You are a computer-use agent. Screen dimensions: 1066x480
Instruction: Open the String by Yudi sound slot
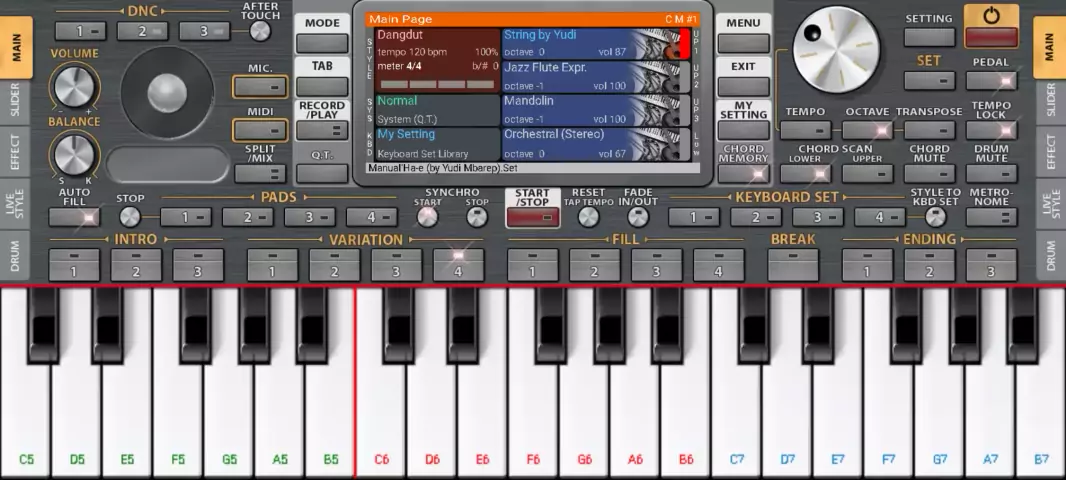tap(585, 44)
